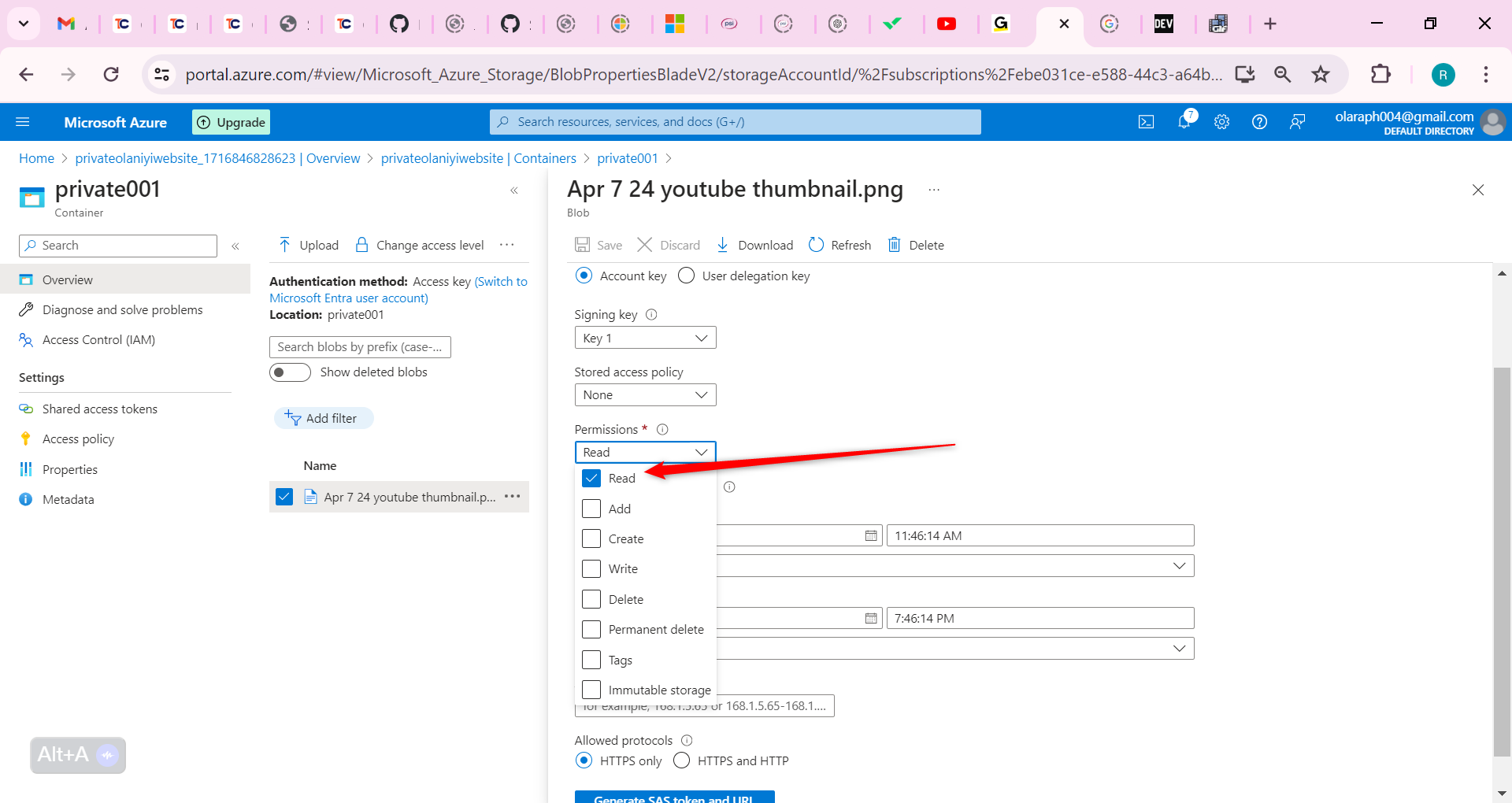Image resolution: width=1512 pixels, height=803 pixels.
Task: Bookmark this page with the star
Action: click(1321, 74)
